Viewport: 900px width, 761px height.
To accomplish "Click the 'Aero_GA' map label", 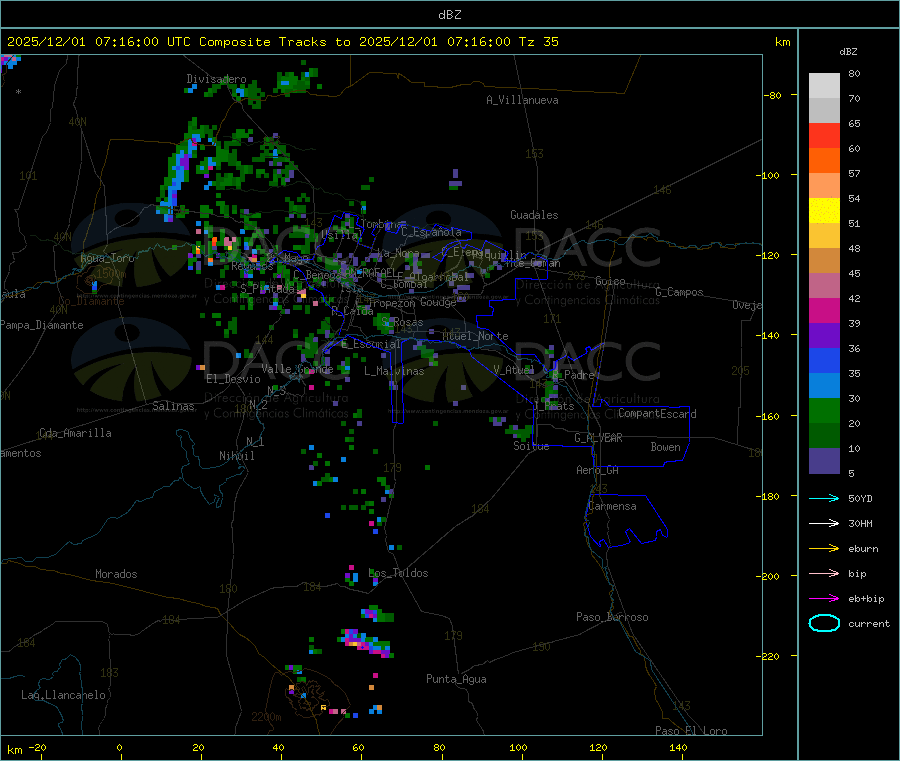I will point(597,470).
